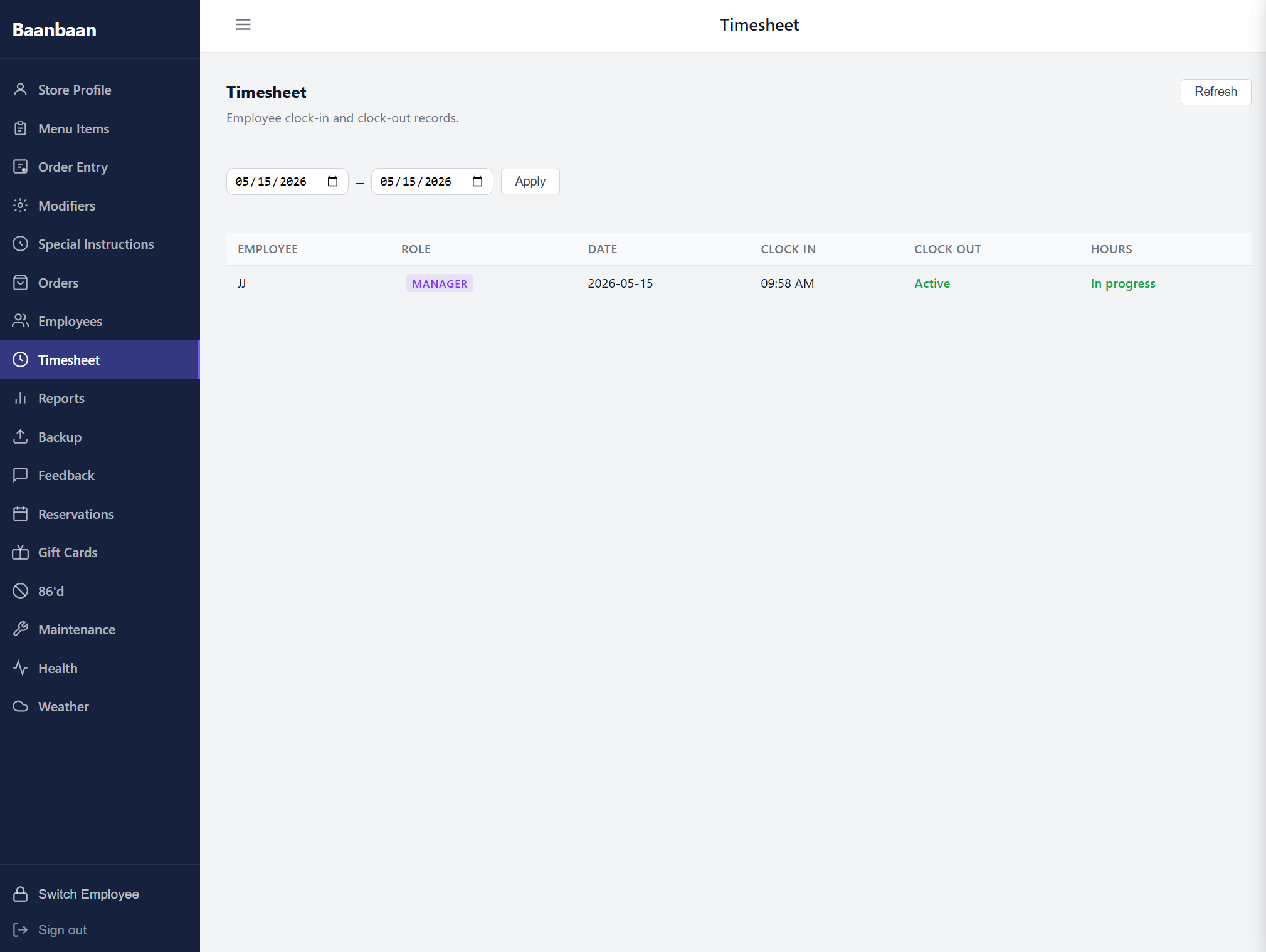Open the Store Profile page
The height and width of the screenshot is (952, 1266).
100,90
